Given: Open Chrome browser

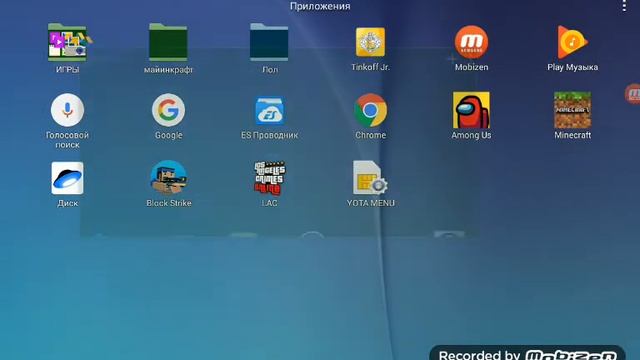Looking at the screenshot, I should click(370, 110).
